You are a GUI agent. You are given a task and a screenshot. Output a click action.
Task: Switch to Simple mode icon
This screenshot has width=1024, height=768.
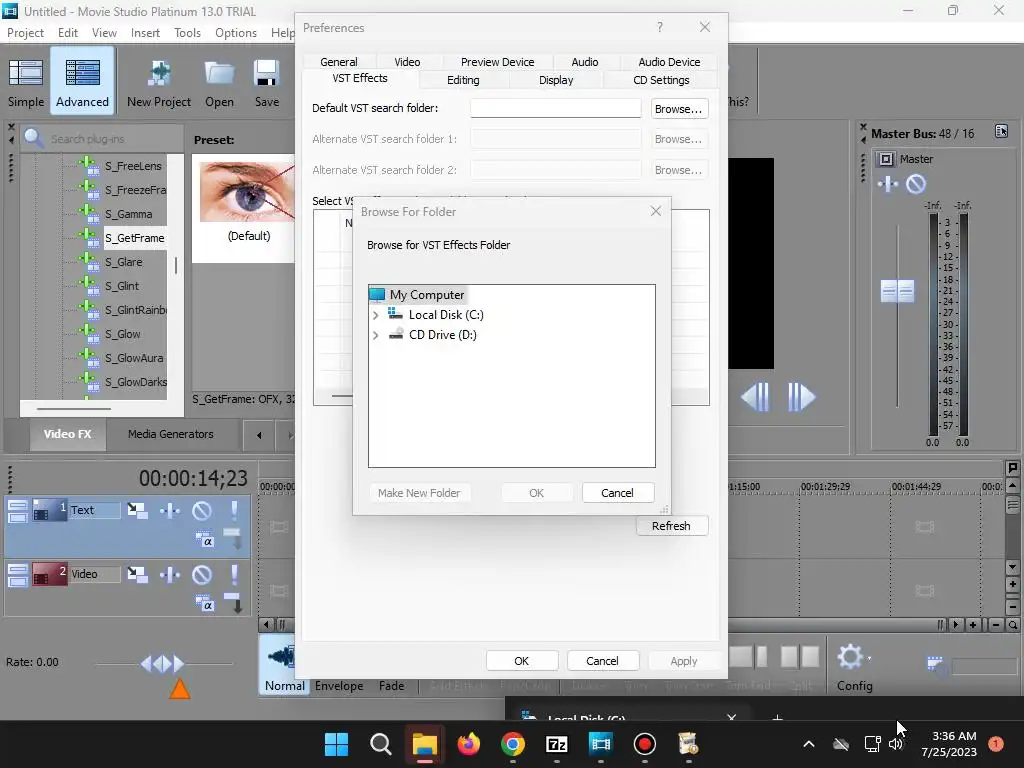tap(25, 73)
